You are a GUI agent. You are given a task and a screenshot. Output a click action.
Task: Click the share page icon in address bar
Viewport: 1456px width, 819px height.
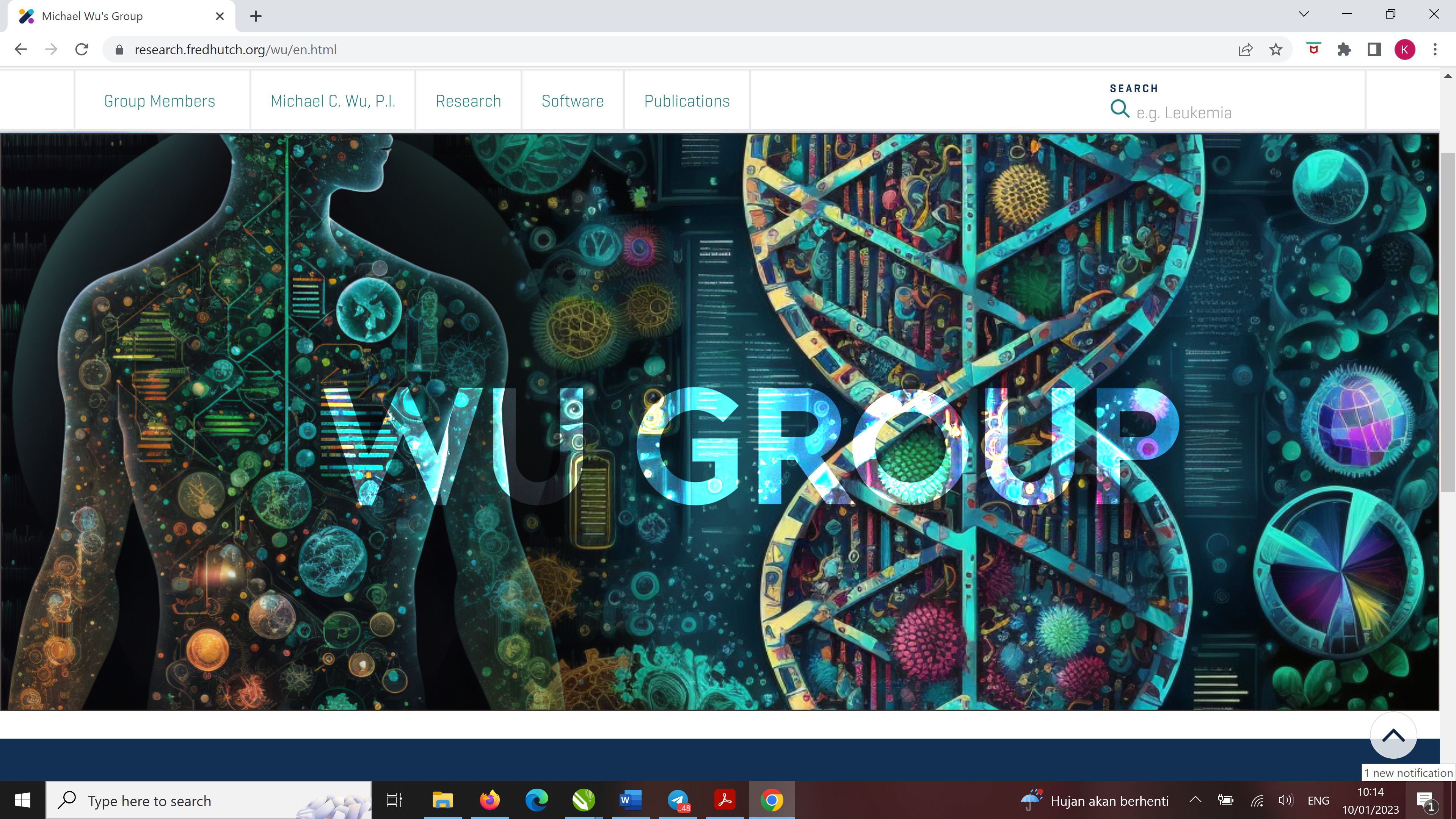coord(1245,50)
